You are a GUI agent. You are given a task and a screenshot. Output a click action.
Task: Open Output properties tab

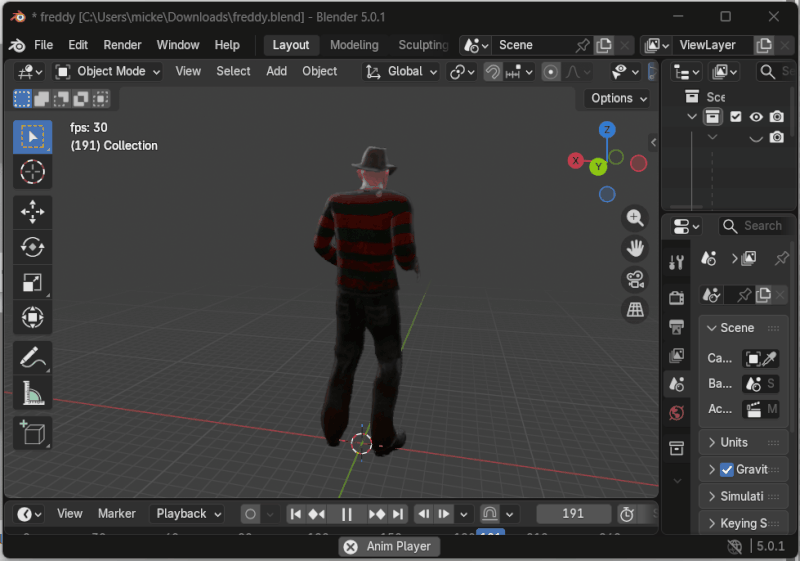point(677,326)
